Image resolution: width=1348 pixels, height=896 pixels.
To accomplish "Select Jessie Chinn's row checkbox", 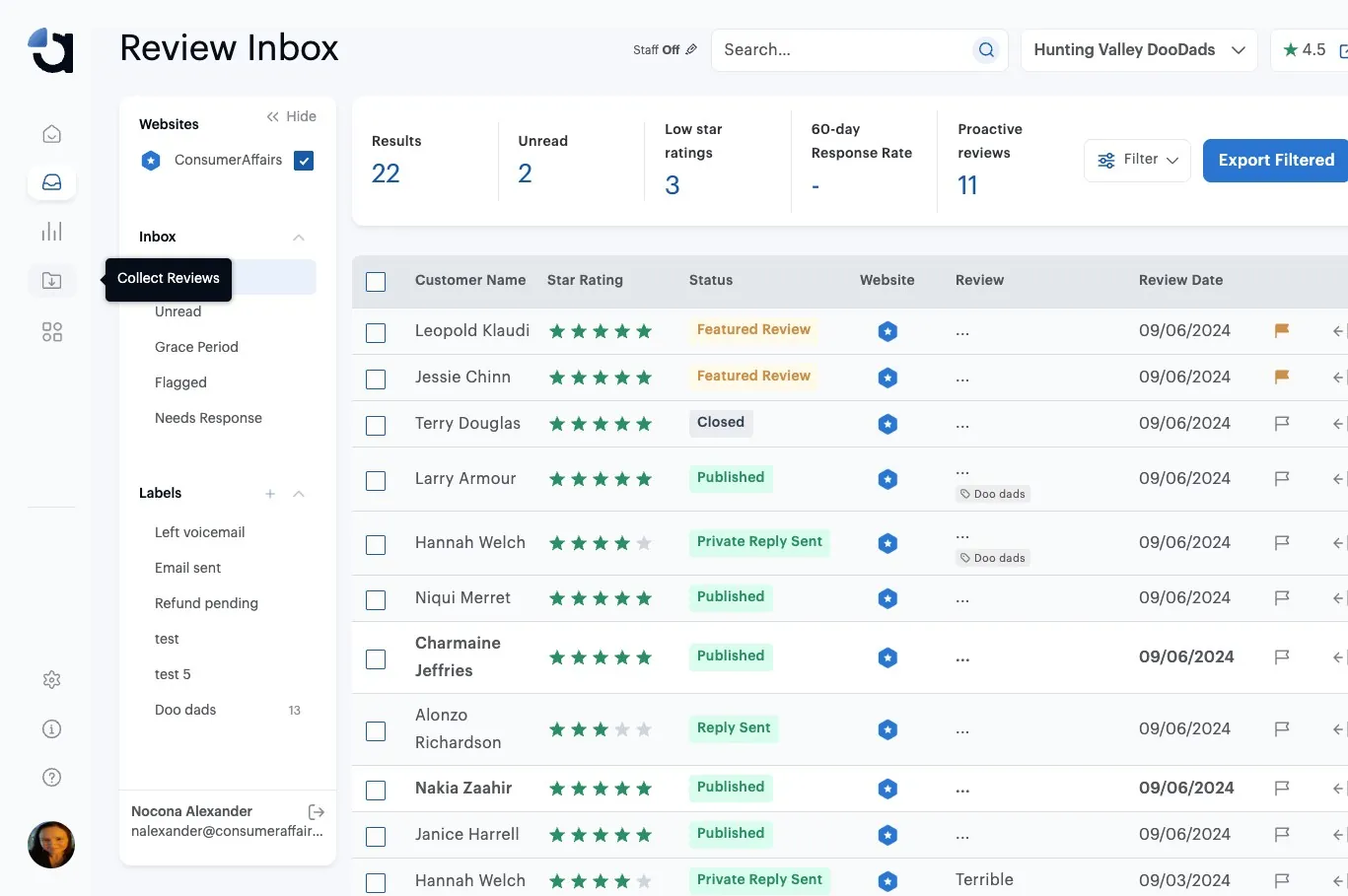I will pyautogui.click(x=376, y=379).
